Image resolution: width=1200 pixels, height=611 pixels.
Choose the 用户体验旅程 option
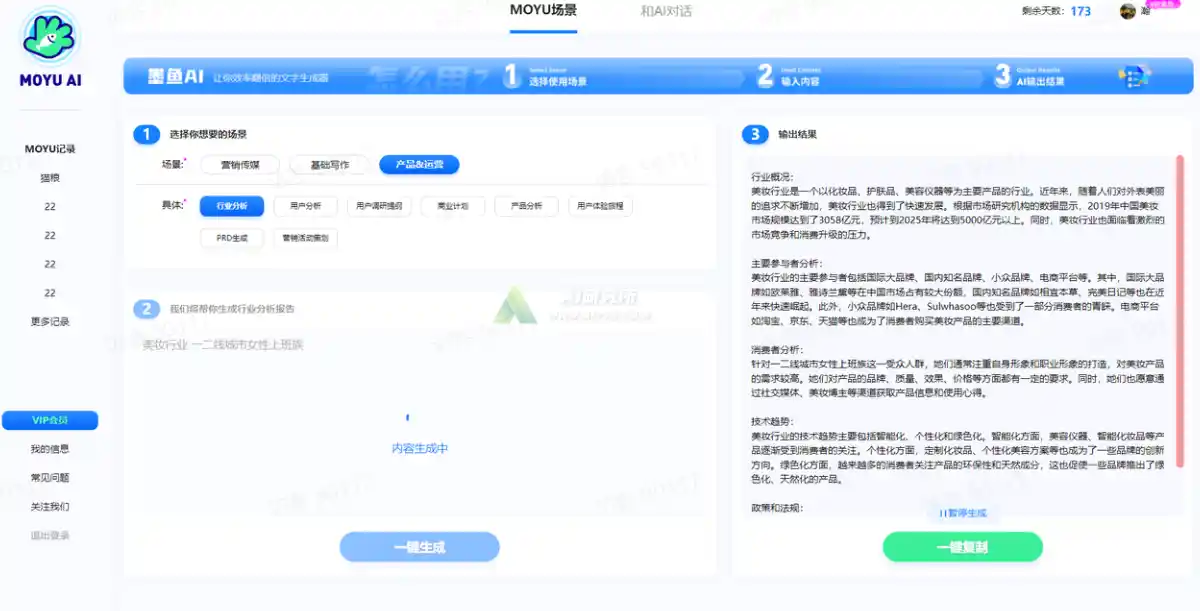click(601, 206)
